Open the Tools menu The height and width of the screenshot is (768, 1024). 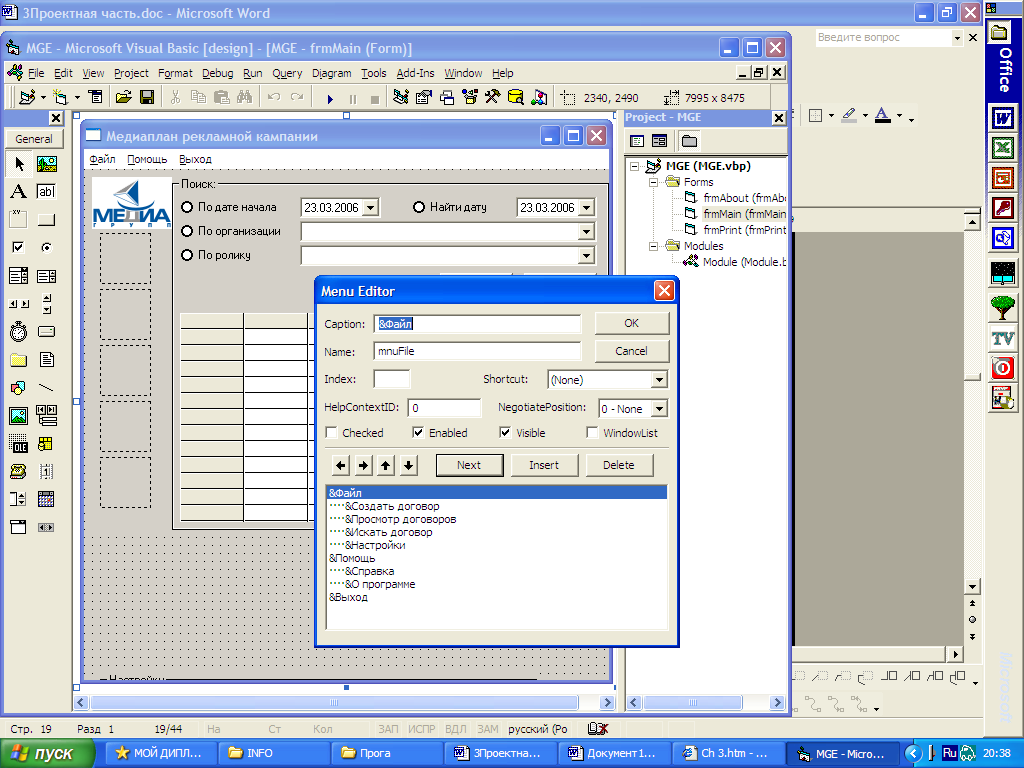click(x=374, y=73)
